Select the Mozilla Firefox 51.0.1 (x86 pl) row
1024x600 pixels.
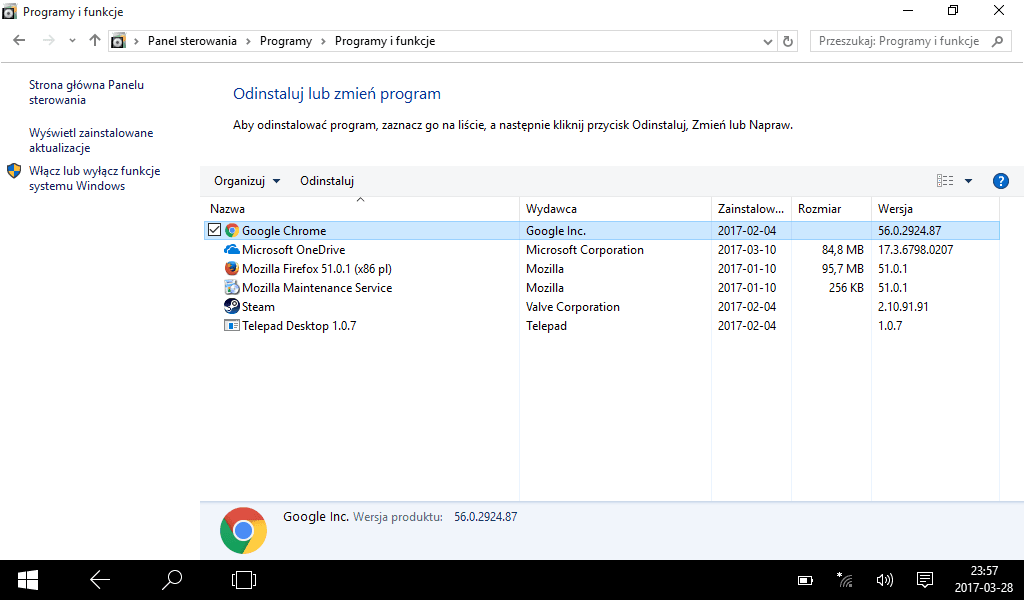click(601, 268)
